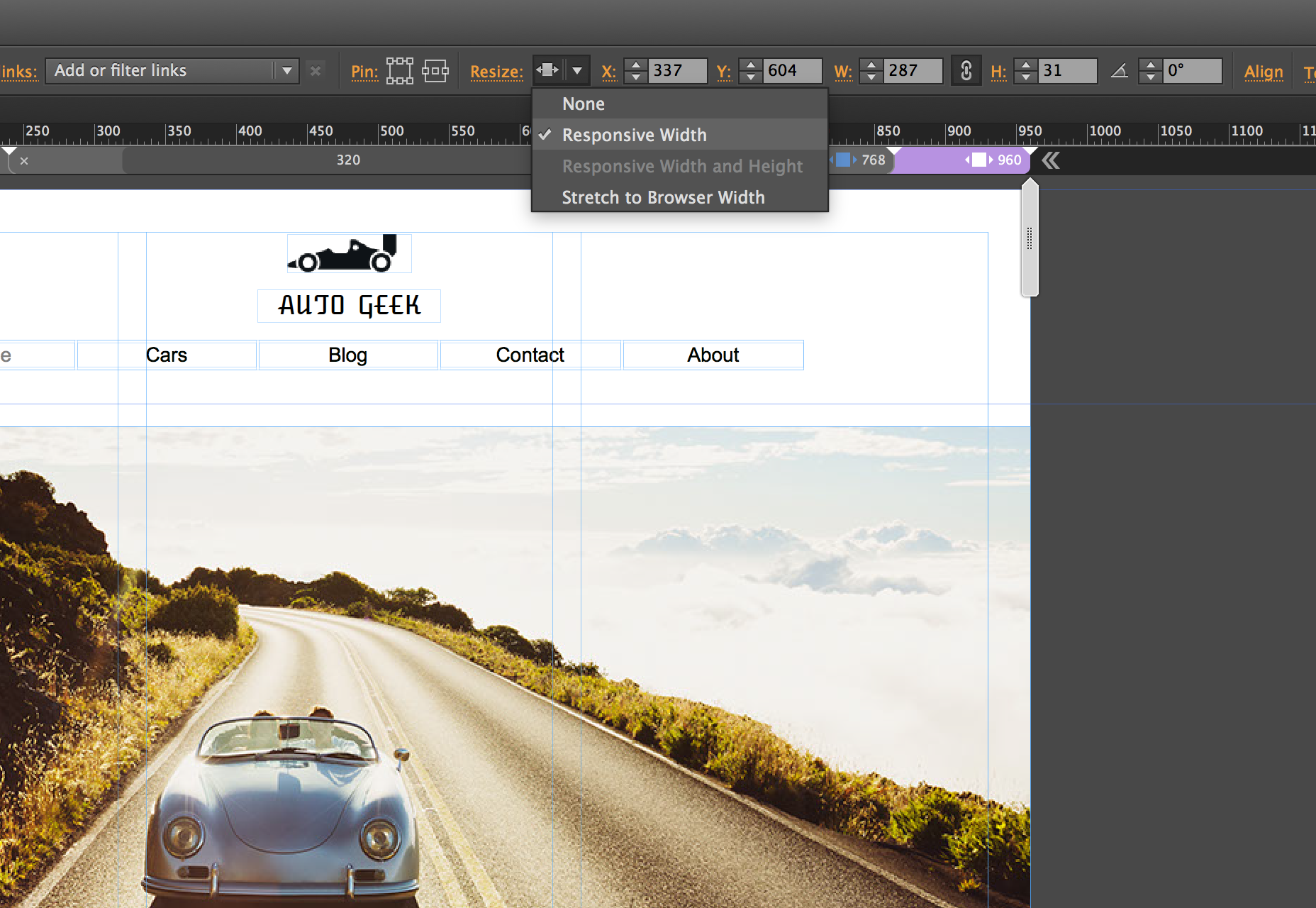Image resolution: width=1316 pixels, height=908 pixels.
Task: Open the Align panel link
Action: coord(1264,72)
